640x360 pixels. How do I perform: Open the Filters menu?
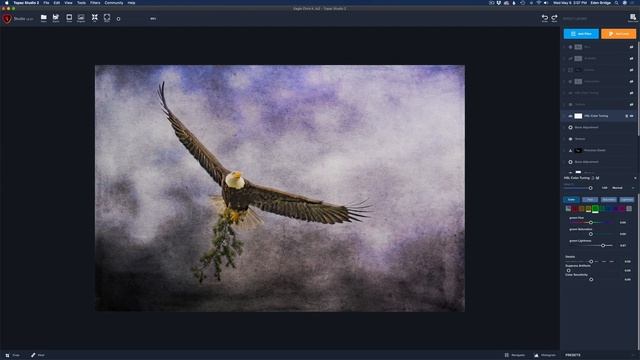tap(95, 3)
